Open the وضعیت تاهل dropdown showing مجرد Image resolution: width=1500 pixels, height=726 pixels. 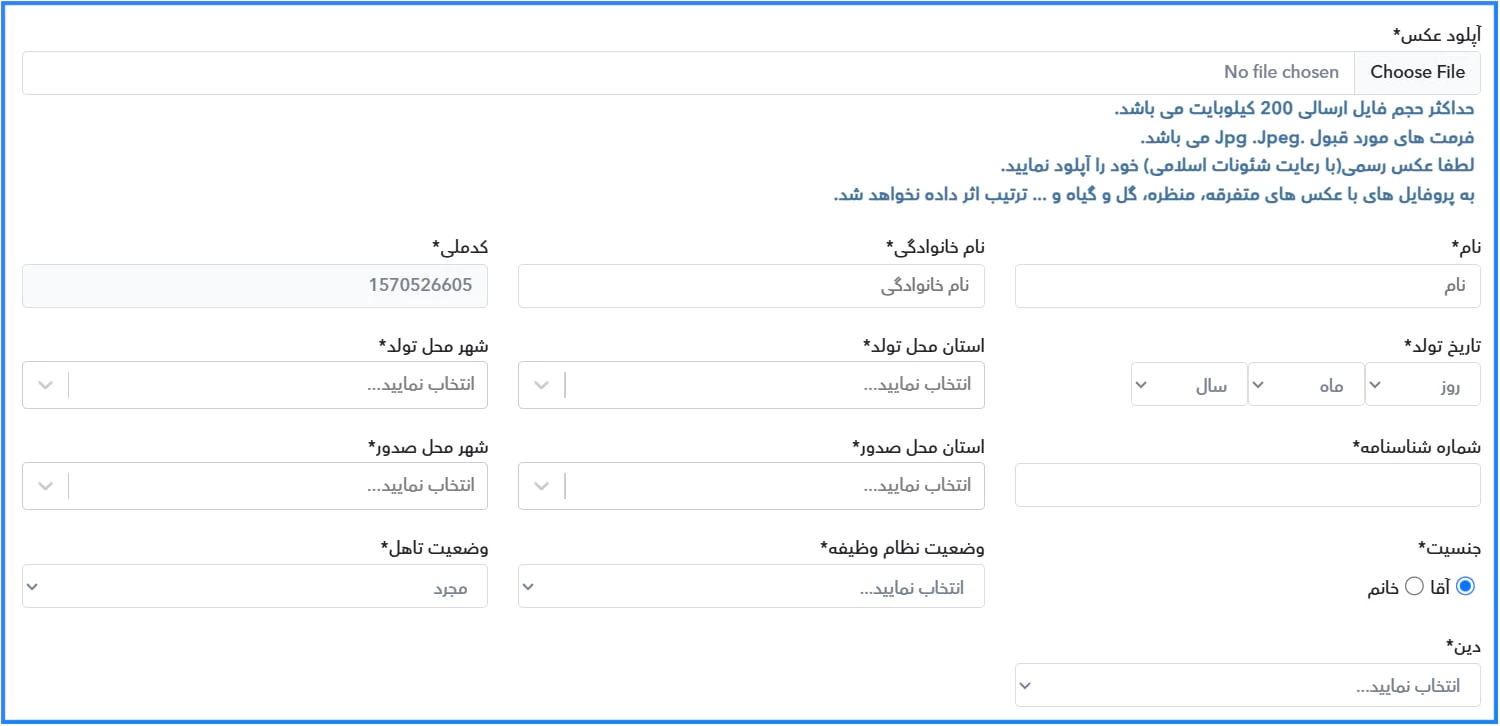coord(255,587)
